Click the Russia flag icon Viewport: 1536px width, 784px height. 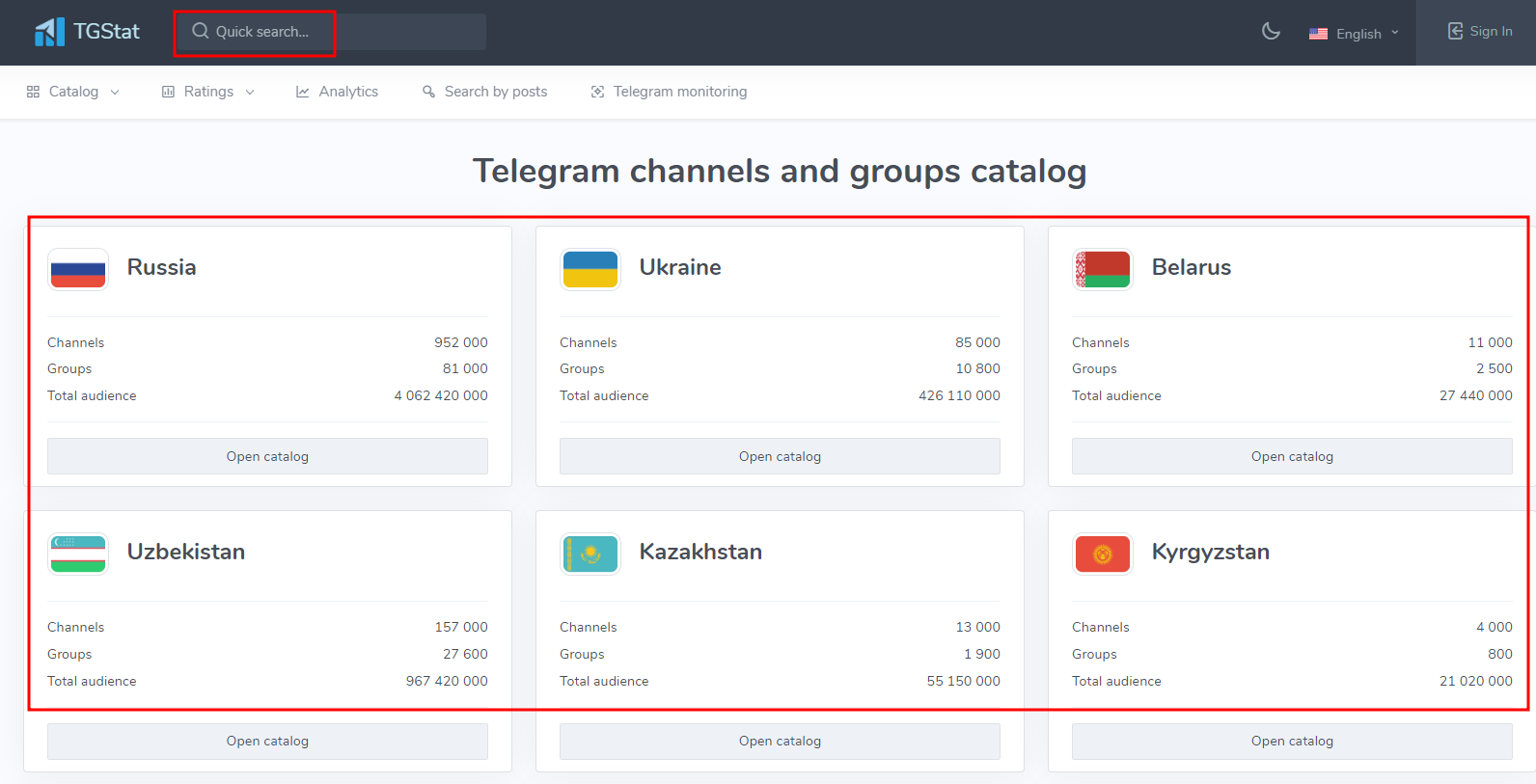78,269
